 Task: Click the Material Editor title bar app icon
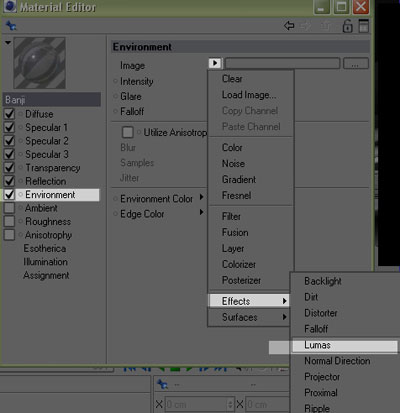pos(10,6)
